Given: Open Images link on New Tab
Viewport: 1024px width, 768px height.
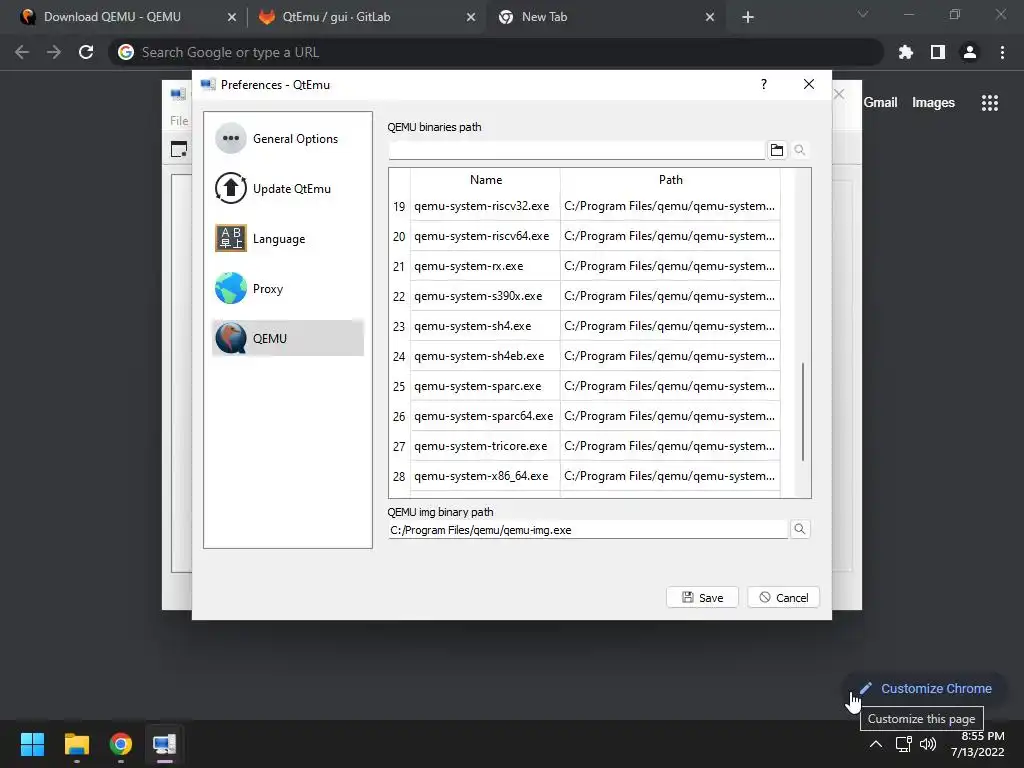Looking at the screenshot, I should point(933,103).
